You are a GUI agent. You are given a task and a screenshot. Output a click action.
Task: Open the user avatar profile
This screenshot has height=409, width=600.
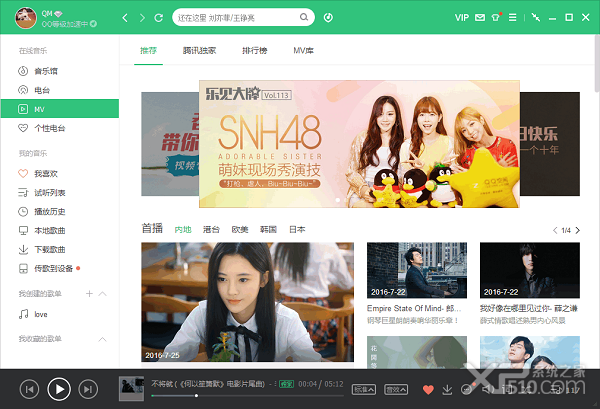point(26,18)
